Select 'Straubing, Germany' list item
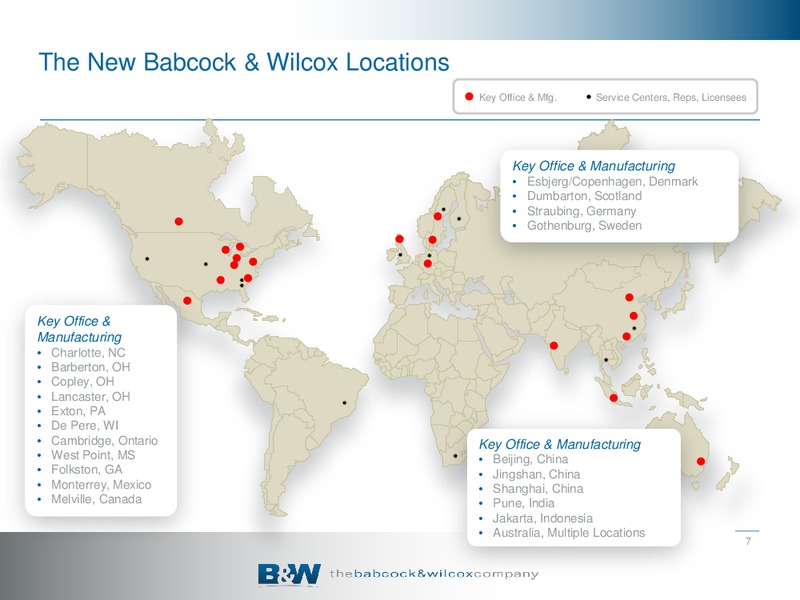 (582, 211)
